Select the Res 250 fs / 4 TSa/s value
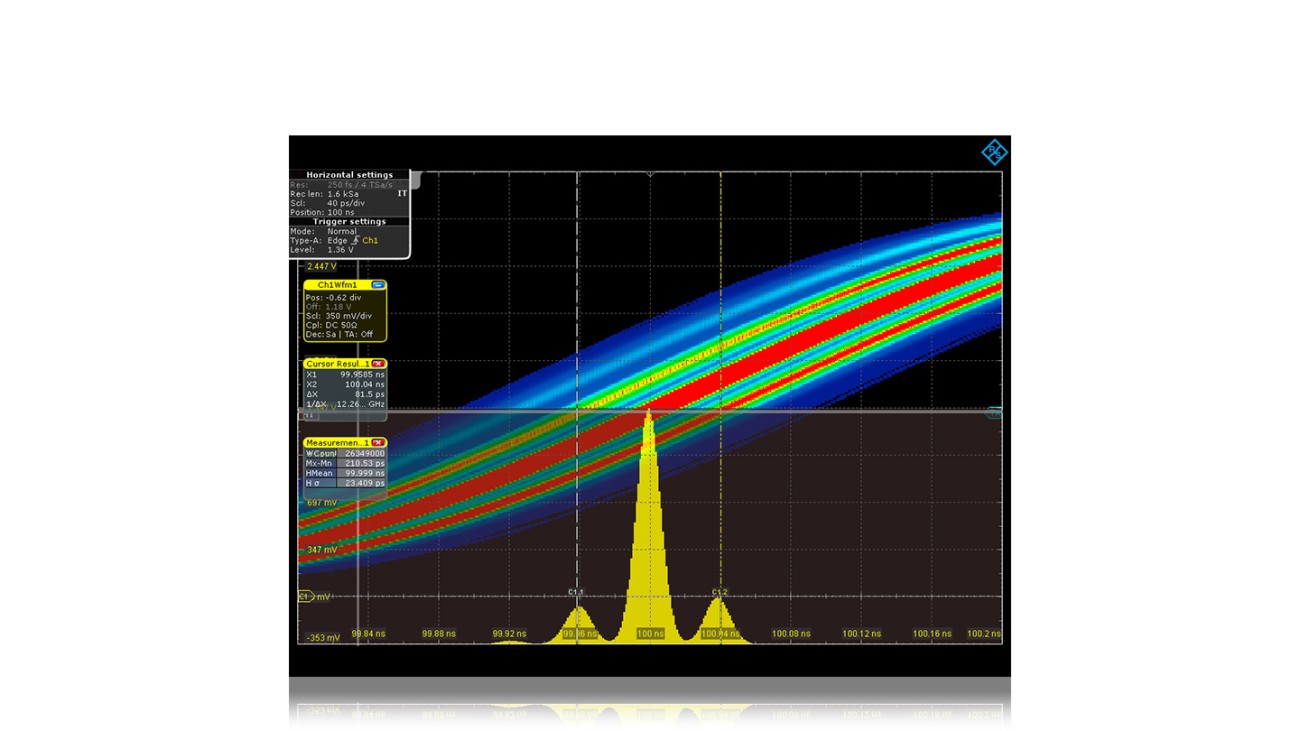1300x731 pixels. tap(360, 185)
